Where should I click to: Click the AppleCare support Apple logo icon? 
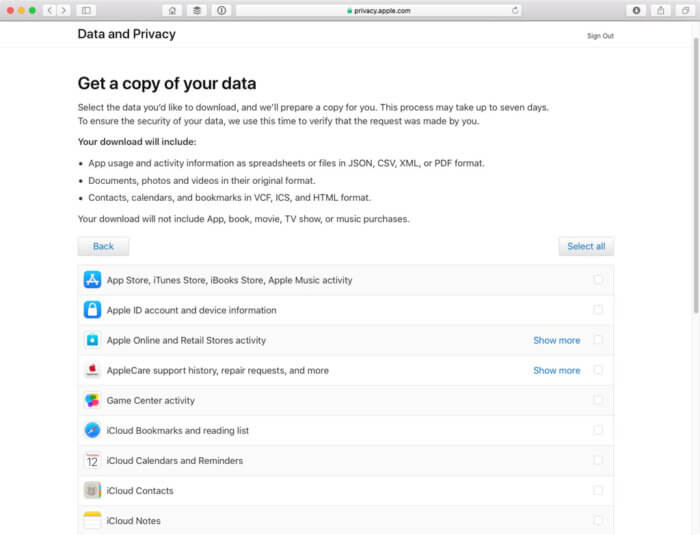coord(92,370)
